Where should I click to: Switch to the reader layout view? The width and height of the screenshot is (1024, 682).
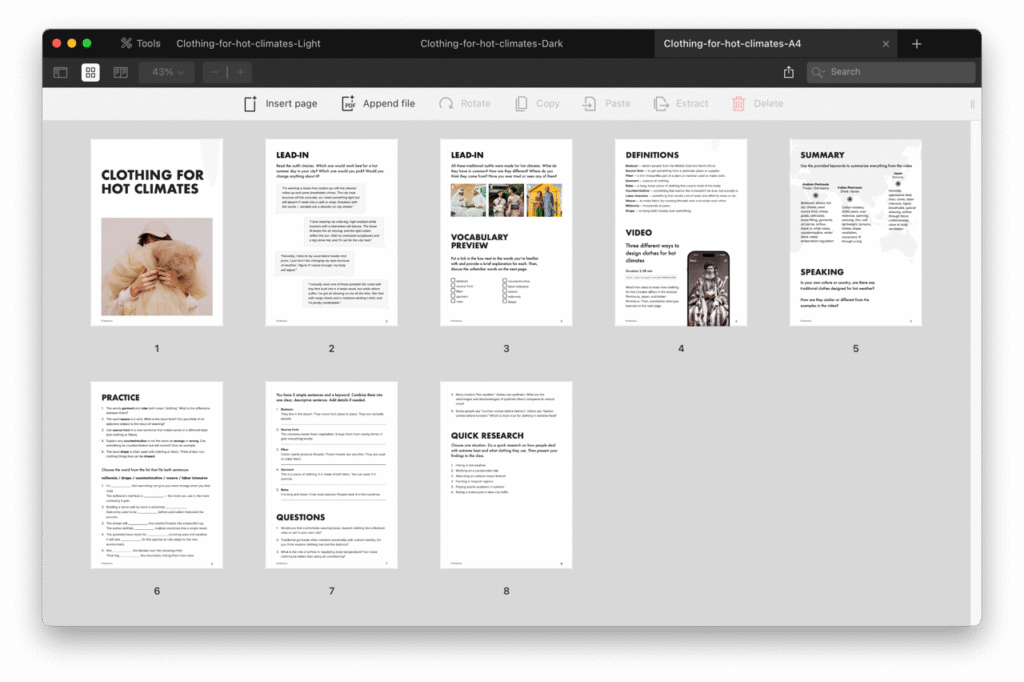pyautogui.click(x=120, y=72)
